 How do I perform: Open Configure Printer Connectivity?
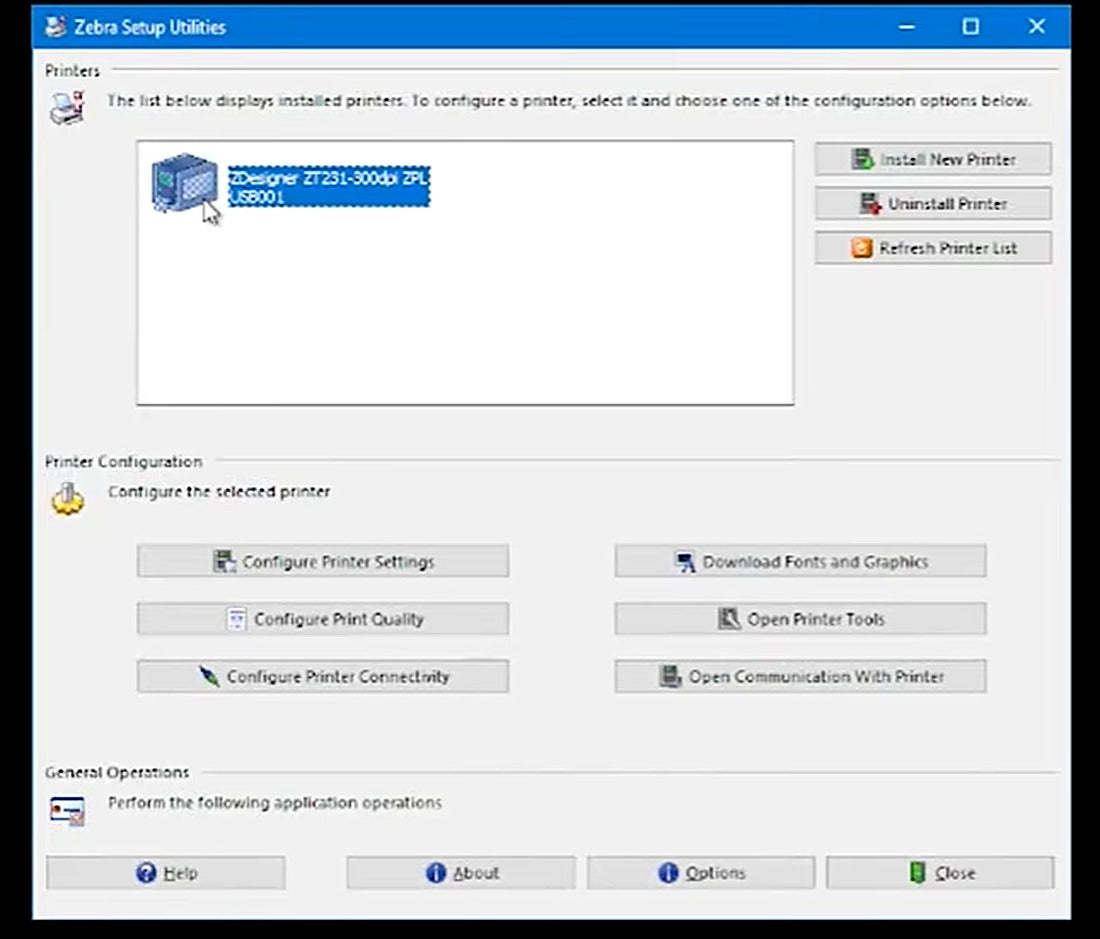tap(323, 676)
